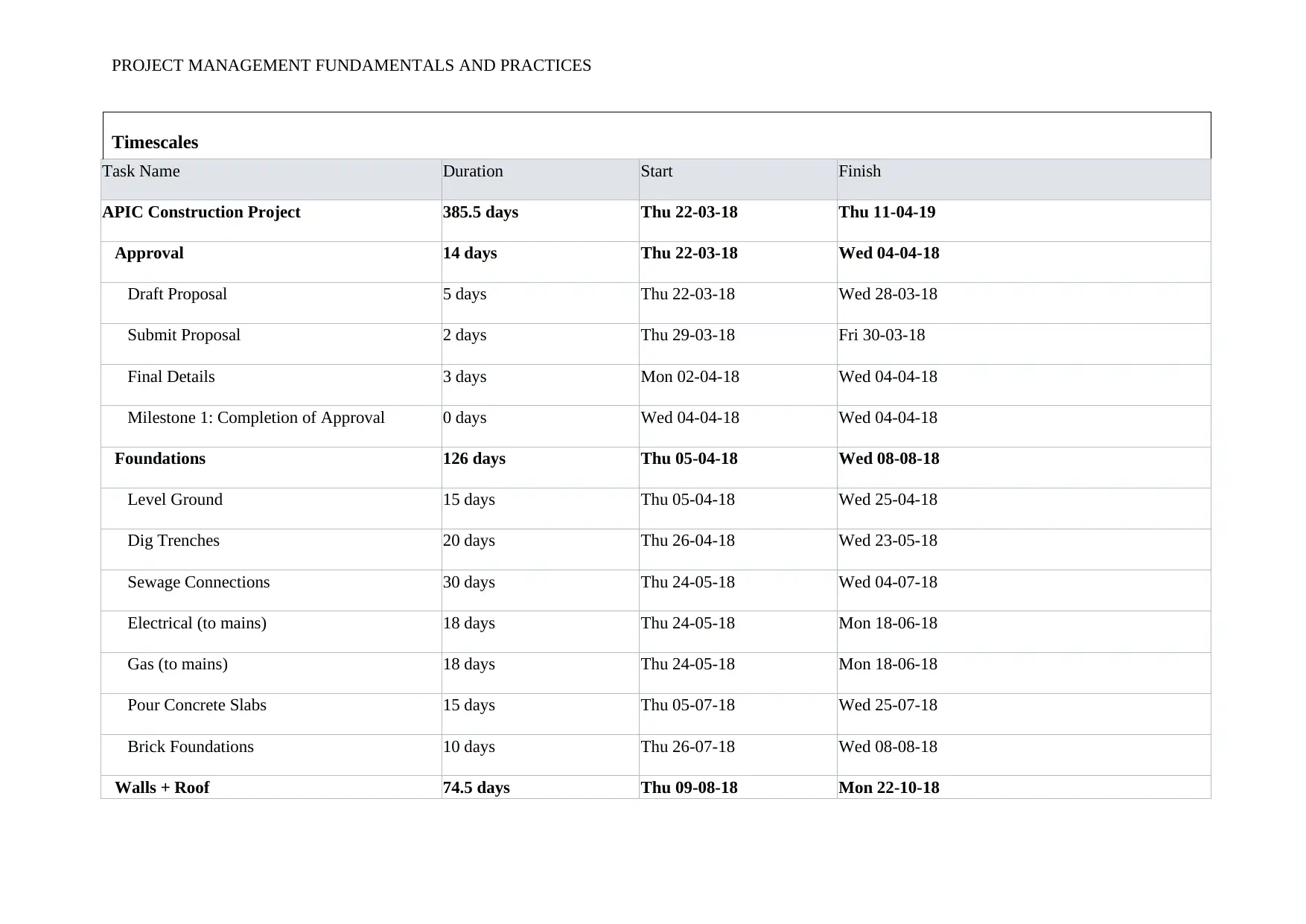The image size is (1306, 924).
Task: Select the 'Foundations' summary task
Action: coord(160,459)
